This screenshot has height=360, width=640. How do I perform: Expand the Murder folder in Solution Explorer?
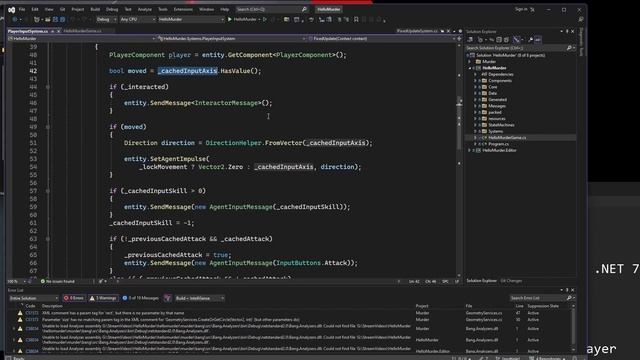click(x=469, y=62)
